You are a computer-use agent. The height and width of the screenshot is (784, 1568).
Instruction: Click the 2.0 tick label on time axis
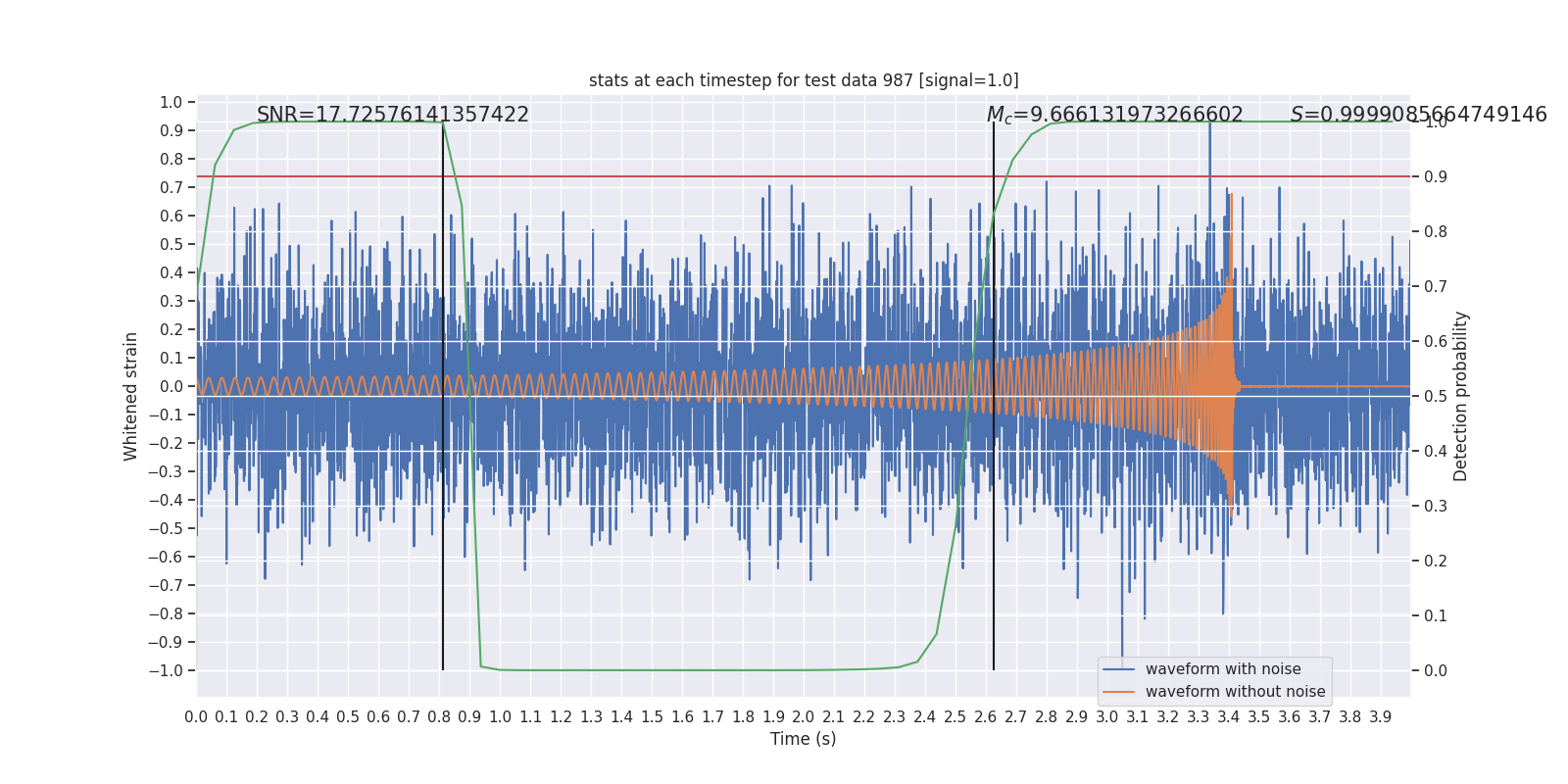(x=804, y=717)
